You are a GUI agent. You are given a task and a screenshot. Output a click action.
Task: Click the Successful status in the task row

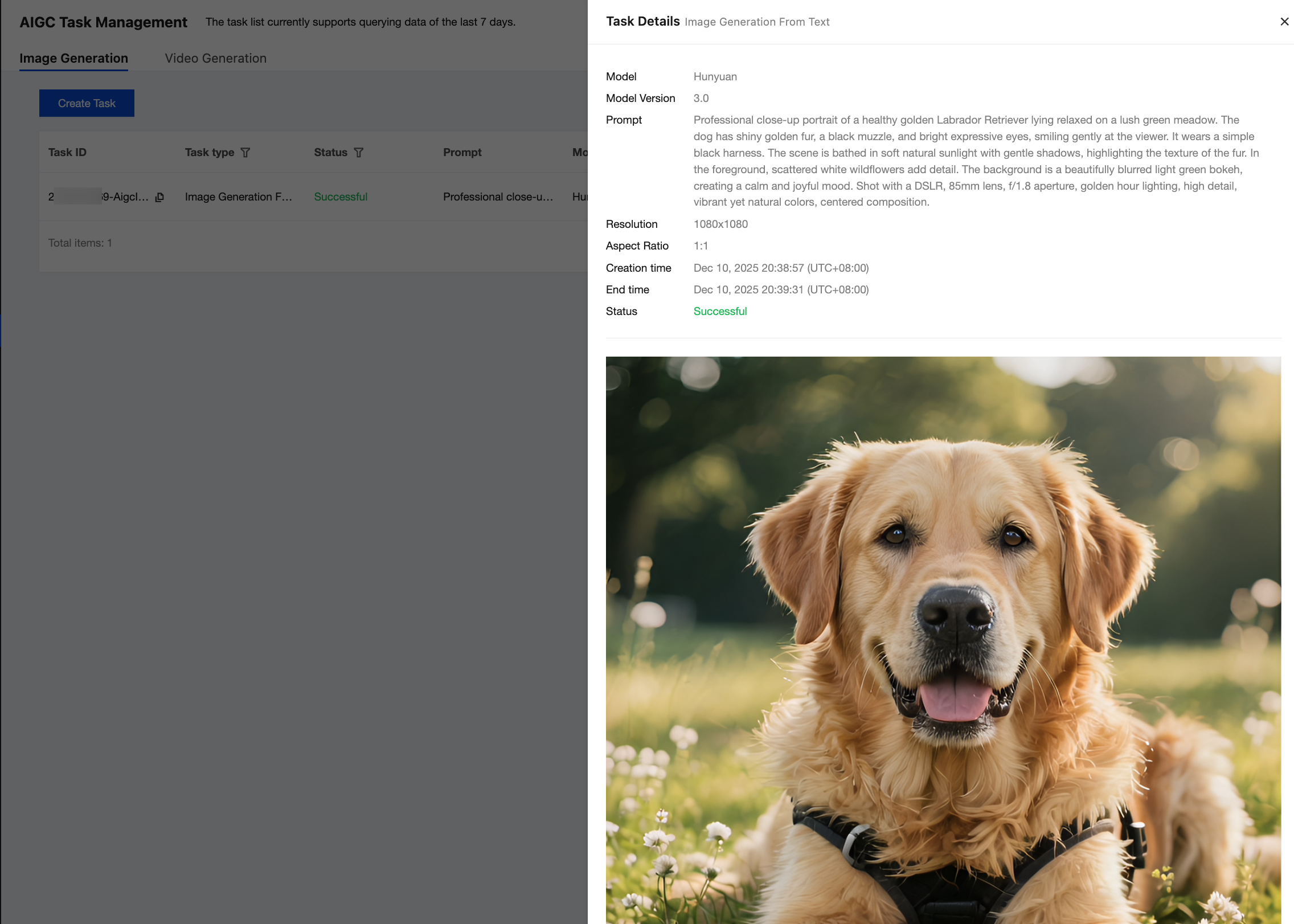(x=341, y=197)
